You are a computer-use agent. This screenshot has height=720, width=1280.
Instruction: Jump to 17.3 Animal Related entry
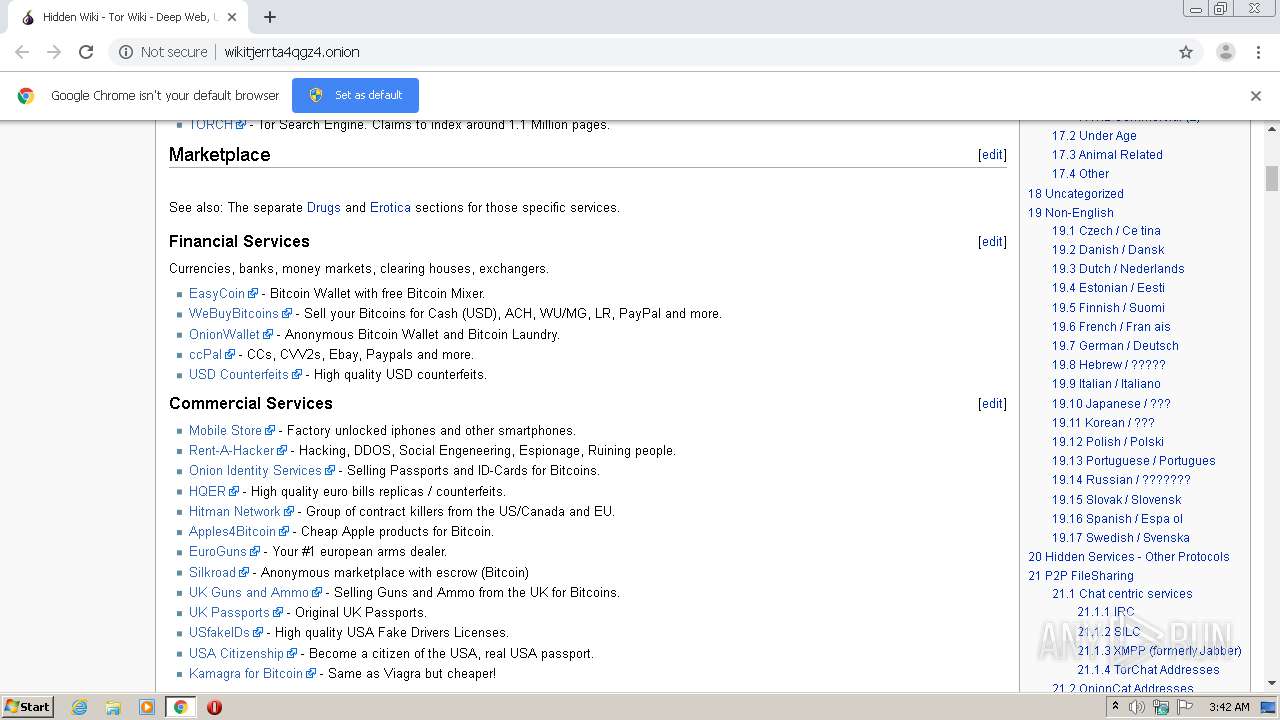(x=1107, y=155)
